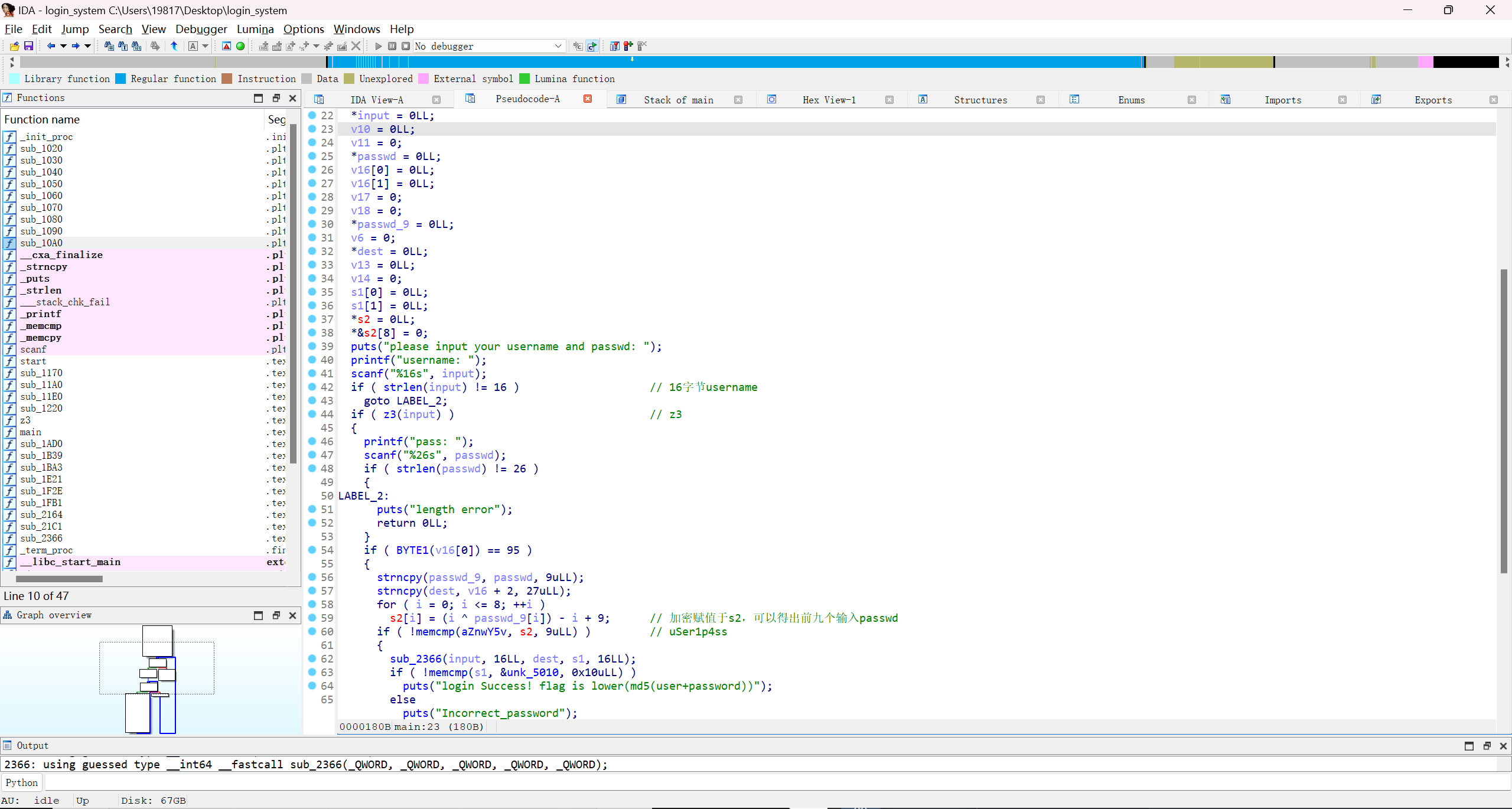
Task: Click the blue forward navigation arrow
Action: (76, 46)
